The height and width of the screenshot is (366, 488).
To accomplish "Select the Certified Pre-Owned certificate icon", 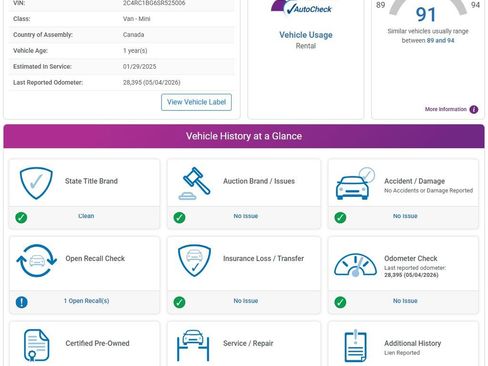I will coord(37,345).
